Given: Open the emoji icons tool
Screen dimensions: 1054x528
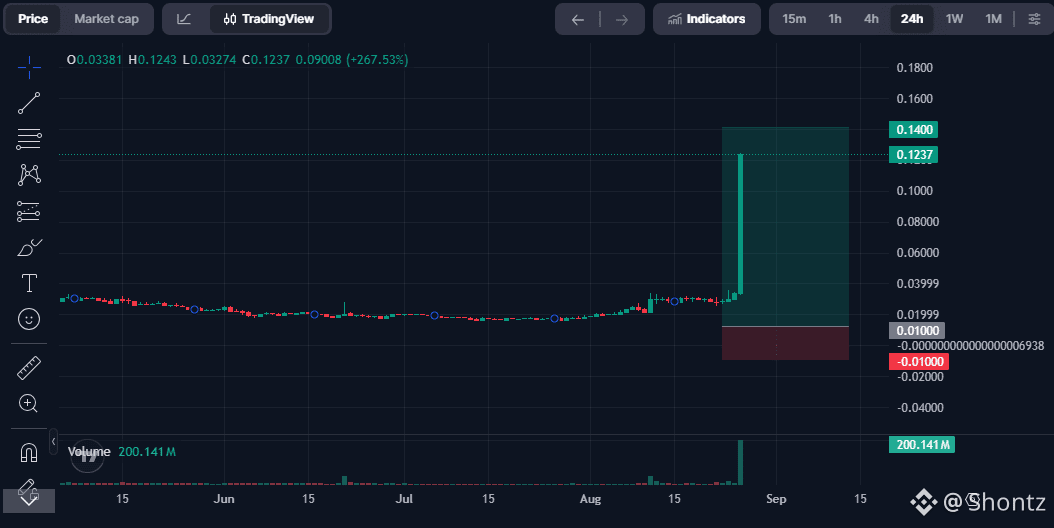Looking at the screenshot, I should pyautogui.click(x=29, y=319).
